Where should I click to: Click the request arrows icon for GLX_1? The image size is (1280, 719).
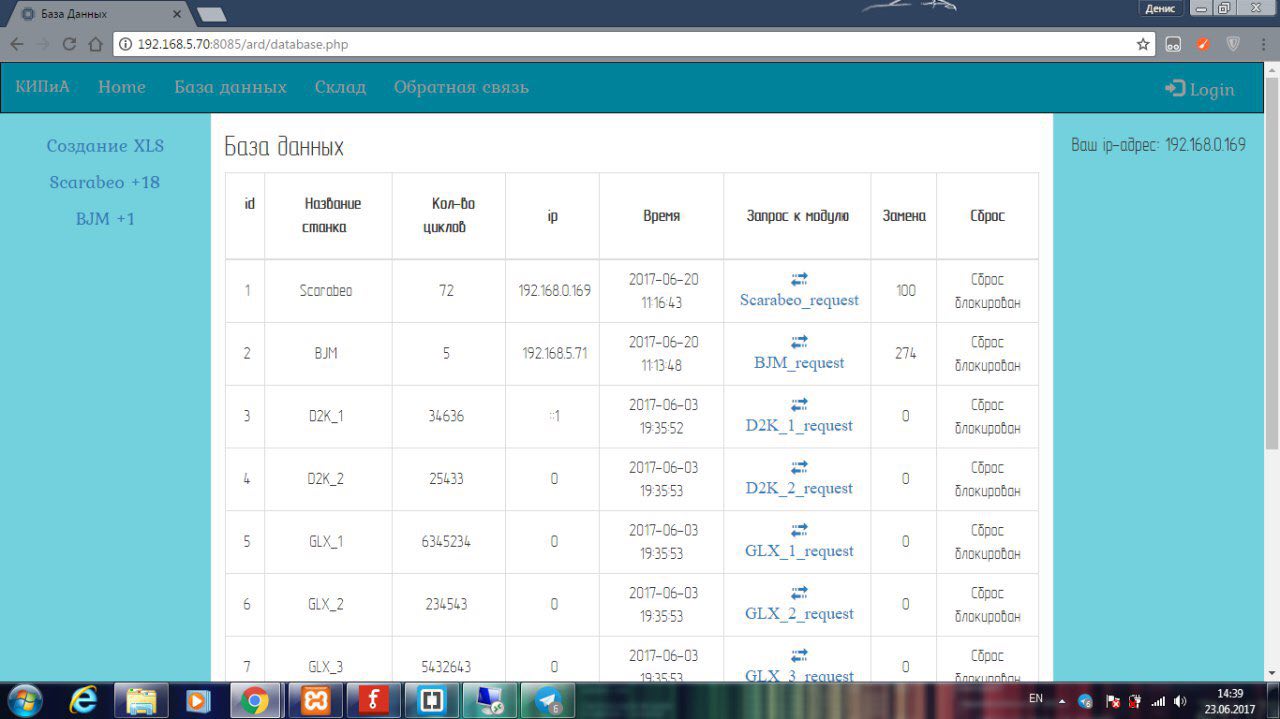coord(799,530)
